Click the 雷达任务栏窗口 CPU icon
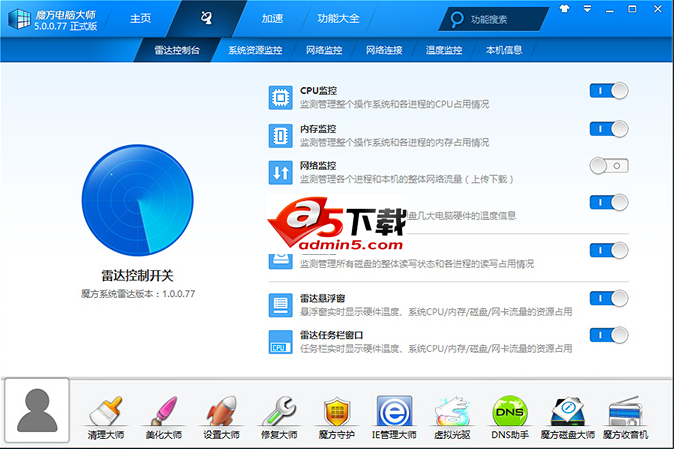The width and height of the screenshot is (674, 449). pyautogui.click(x=280, y=342)
